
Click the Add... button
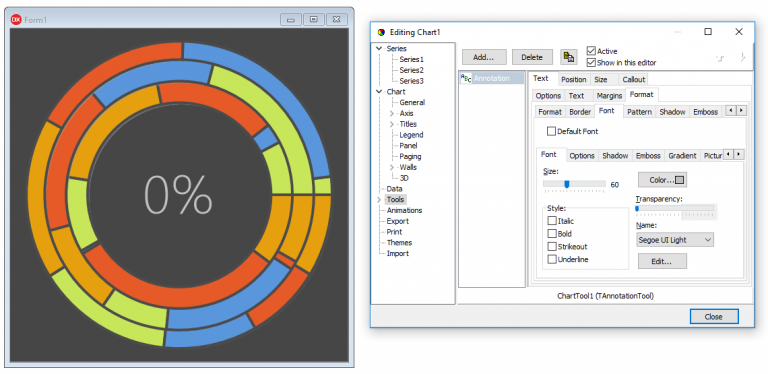483,57
